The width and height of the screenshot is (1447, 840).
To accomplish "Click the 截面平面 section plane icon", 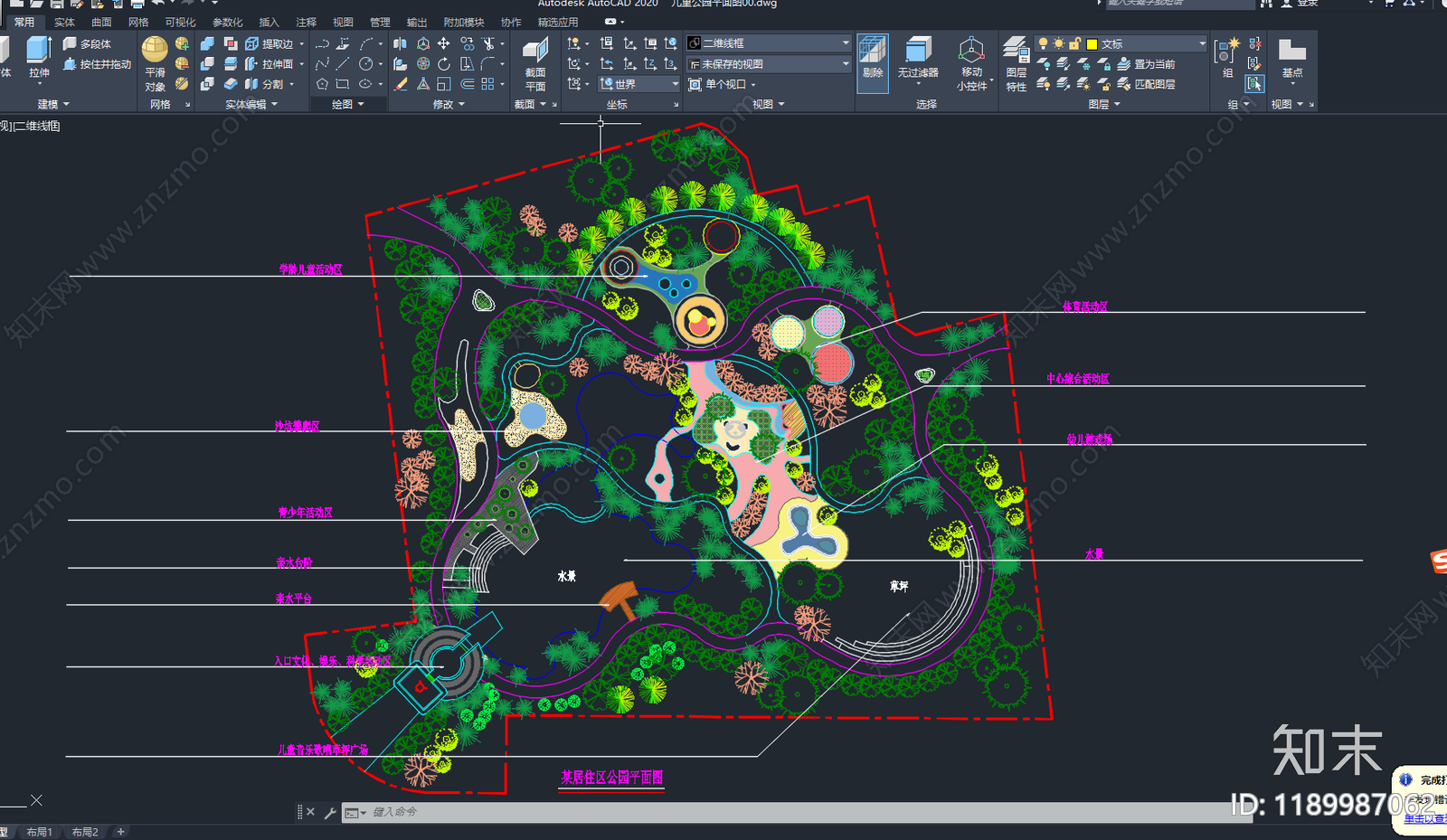I will (x=535, y=53).
